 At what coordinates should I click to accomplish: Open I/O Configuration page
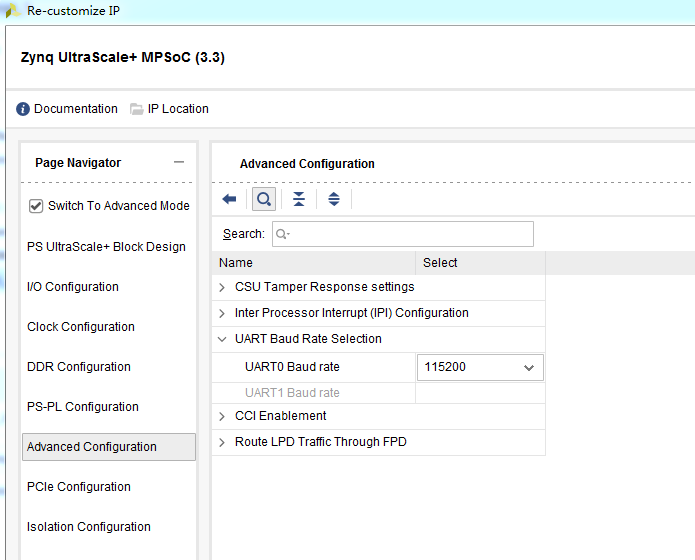point(73,287)
